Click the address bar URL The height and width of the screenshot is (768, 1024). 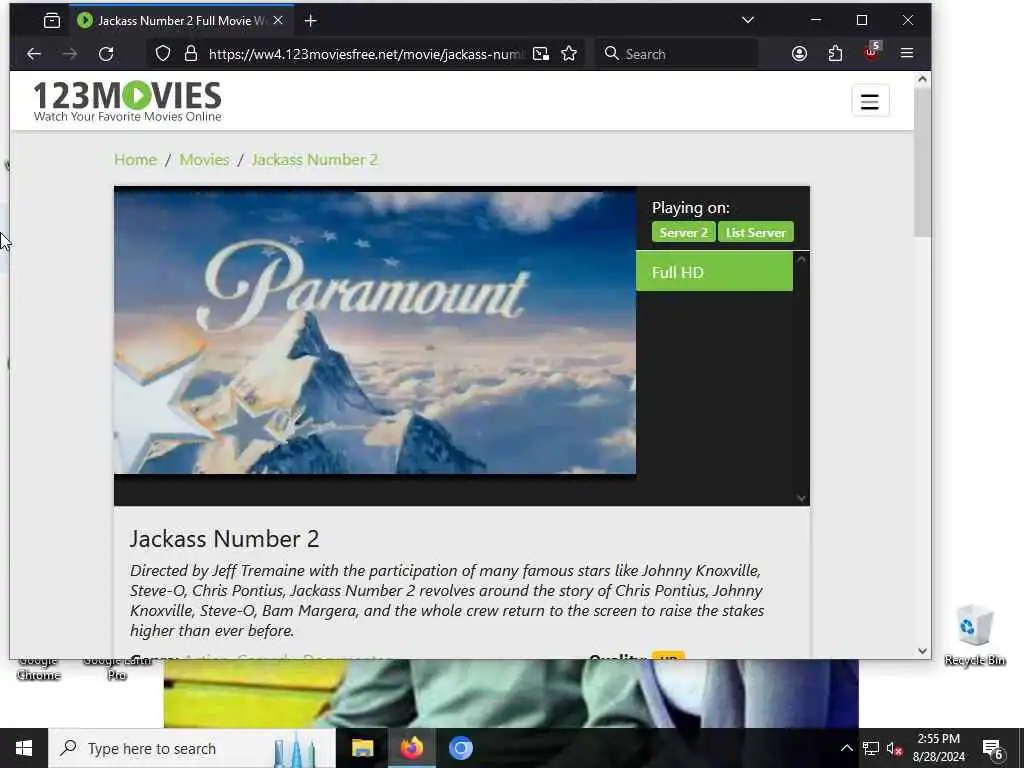366,54
